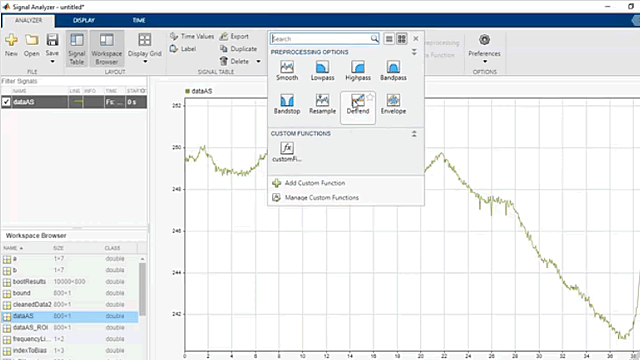
Task: Select the Bandstop filter option
Action: pos(287,104)
